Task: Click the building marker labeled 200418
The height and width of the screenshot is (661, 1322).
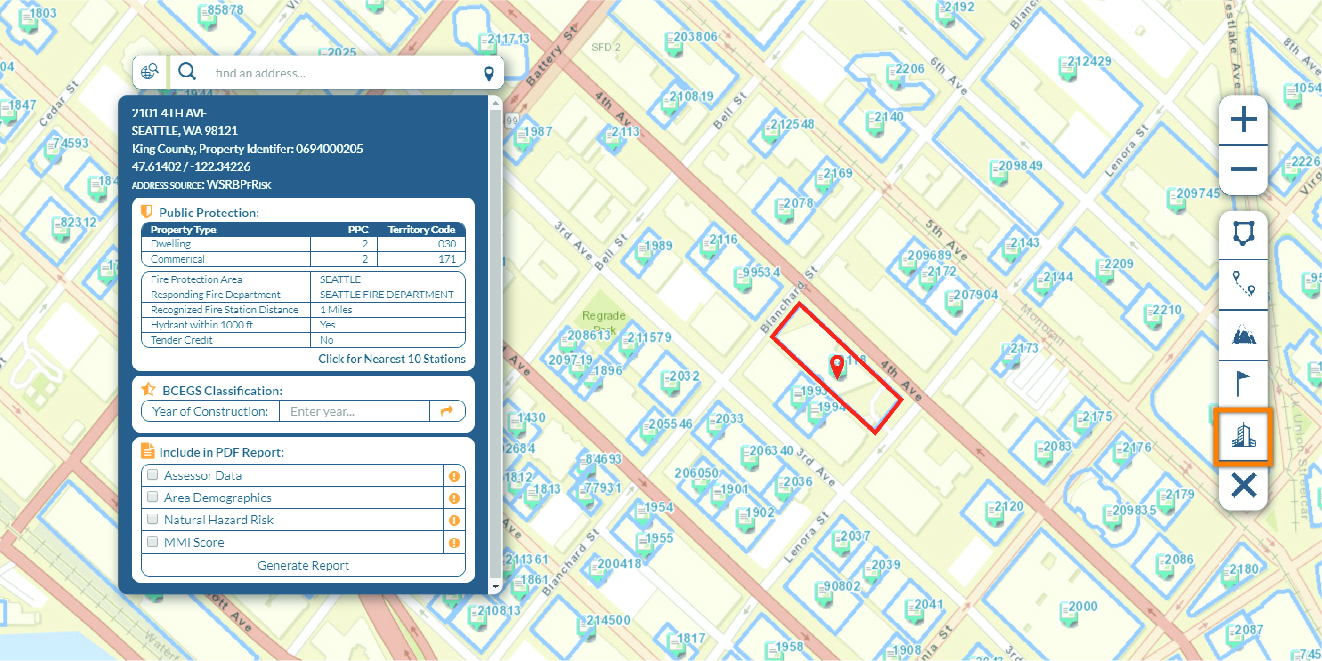Action: point(596,569)
